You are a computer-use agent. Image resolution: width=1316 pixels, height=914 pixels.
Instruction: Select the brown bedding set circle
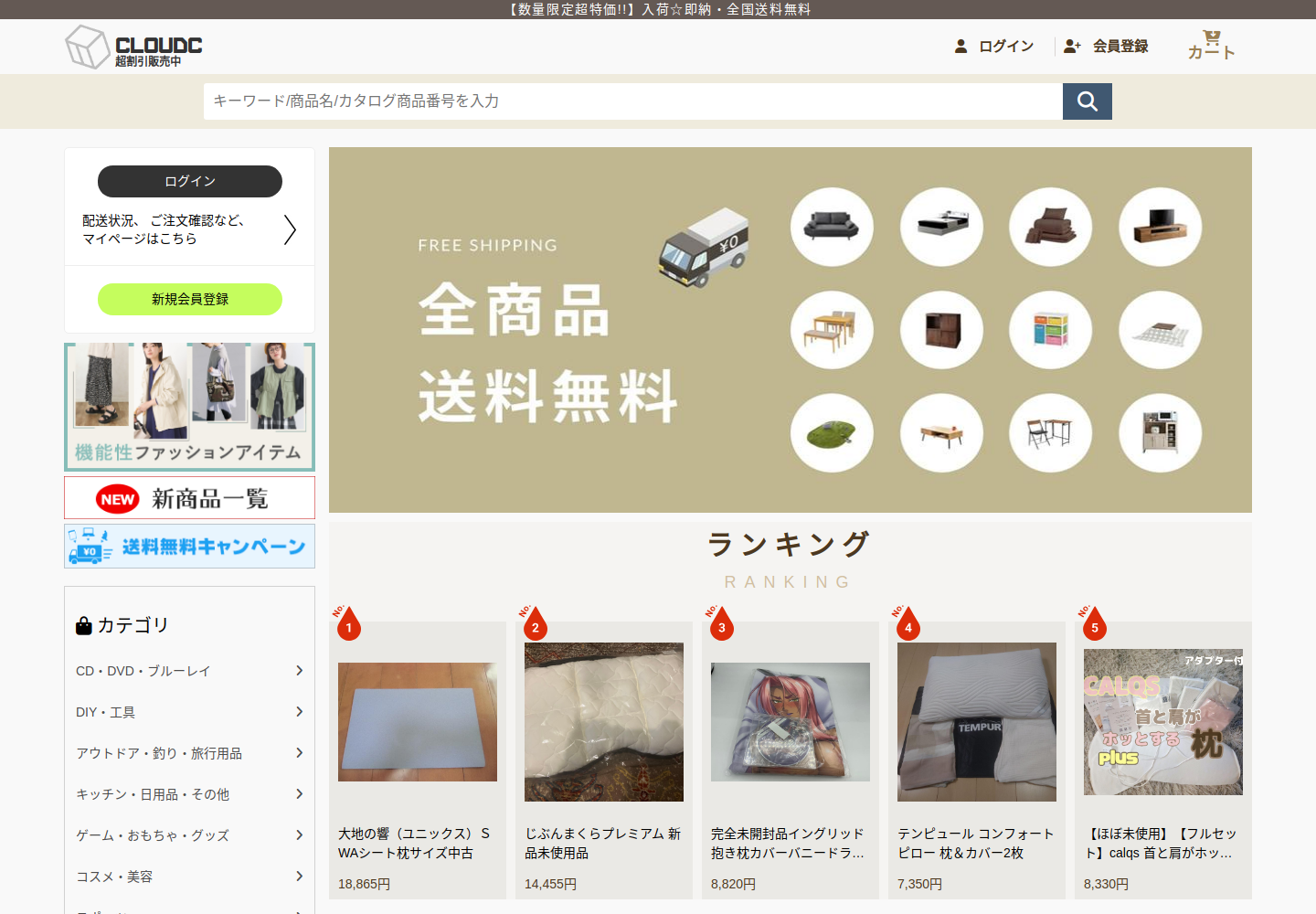pyautogui.click(x=1051, y=227)
